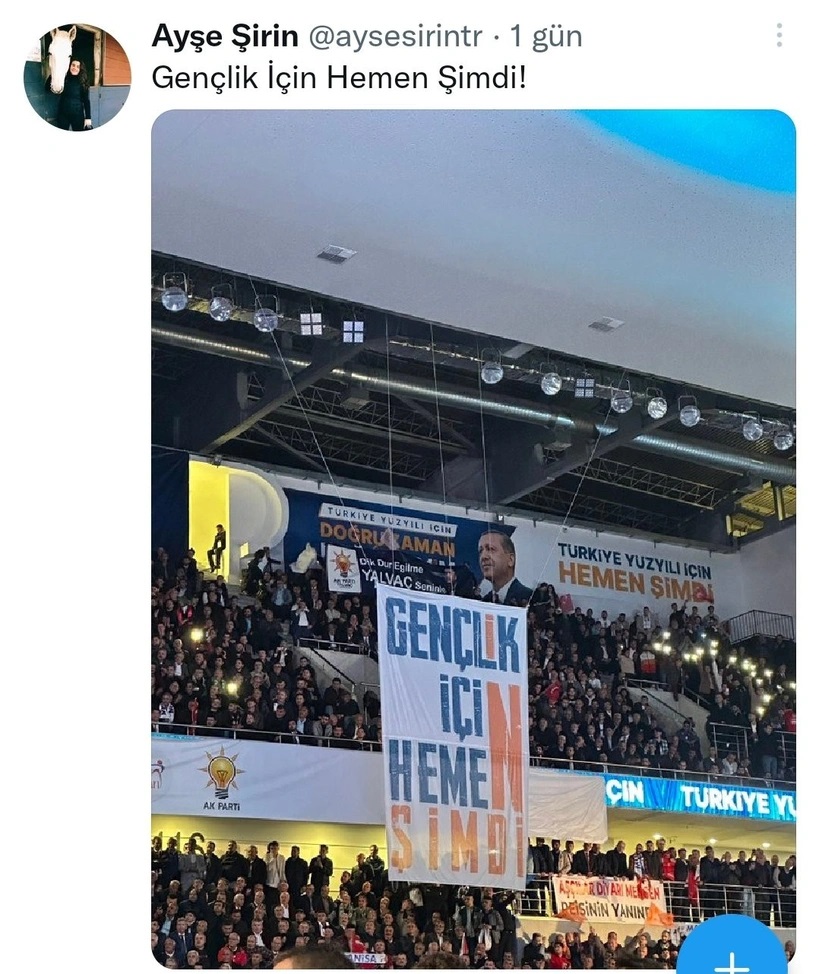Open Ayşe Şirin's profile avatar

click(x=78, y=77)
